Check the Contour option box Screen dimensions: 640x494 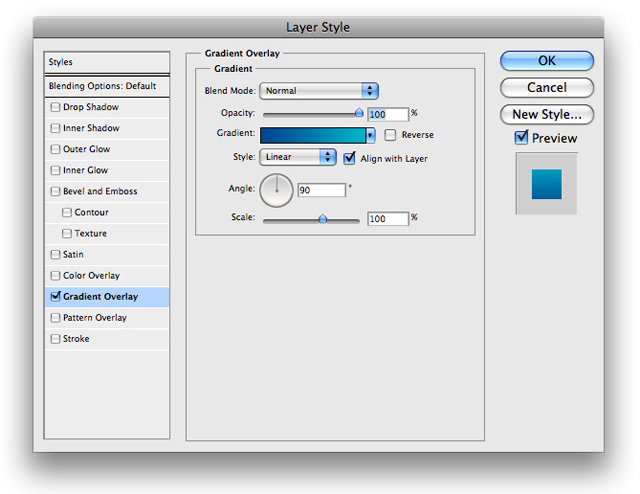pyautogui.click(x=67, y=212)
